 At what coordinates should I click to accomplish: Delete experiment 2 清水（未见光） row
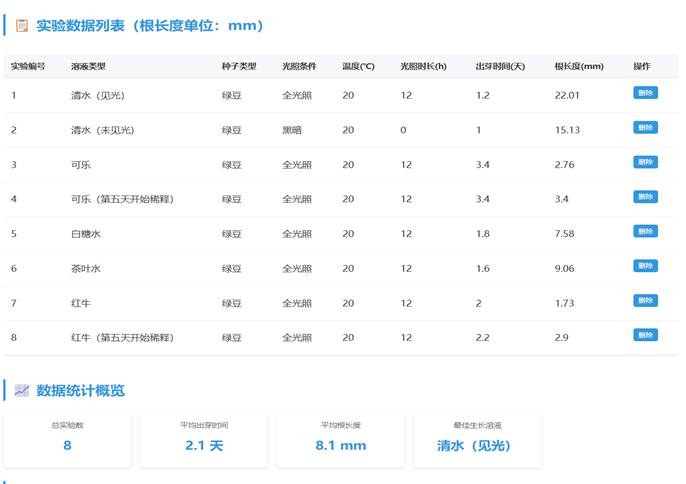point(645,127)
